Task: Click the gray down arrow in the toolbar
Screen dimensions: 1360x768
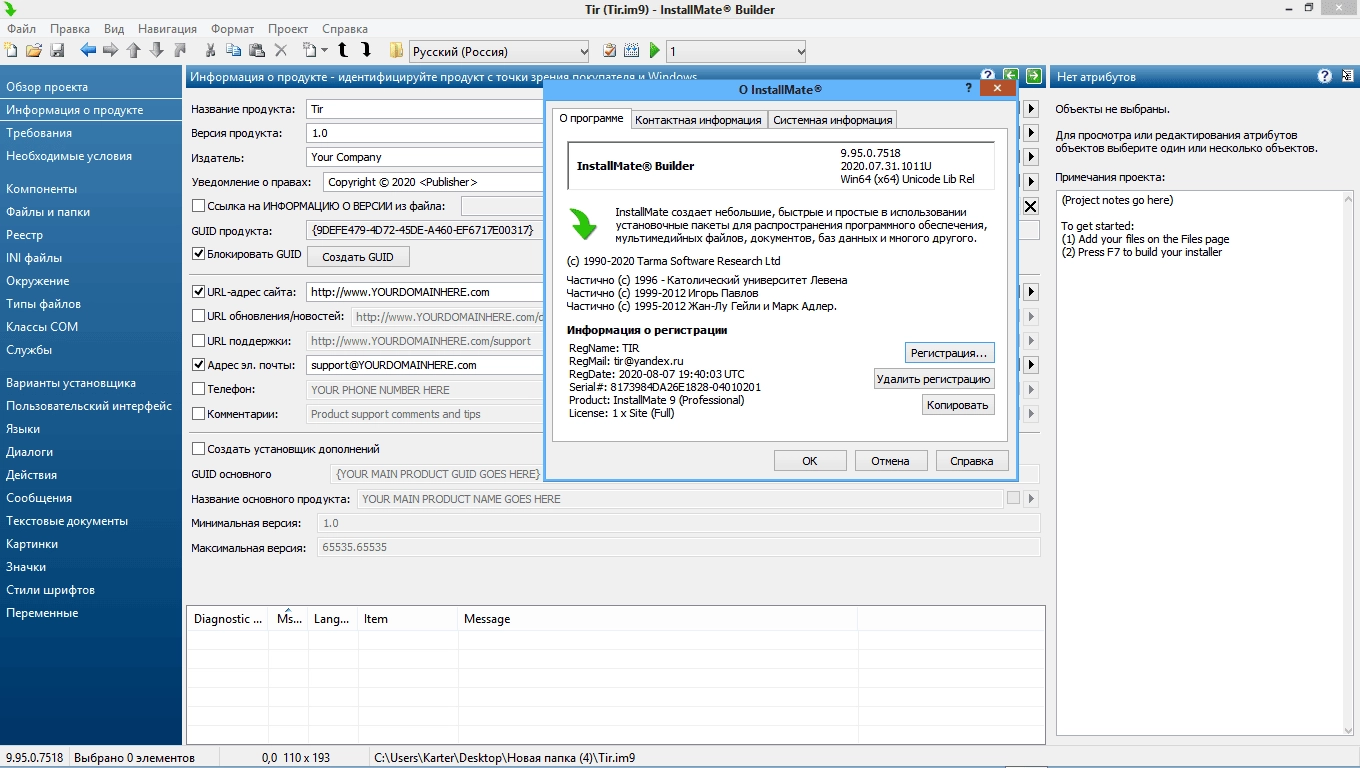Action: click(157, 50)
